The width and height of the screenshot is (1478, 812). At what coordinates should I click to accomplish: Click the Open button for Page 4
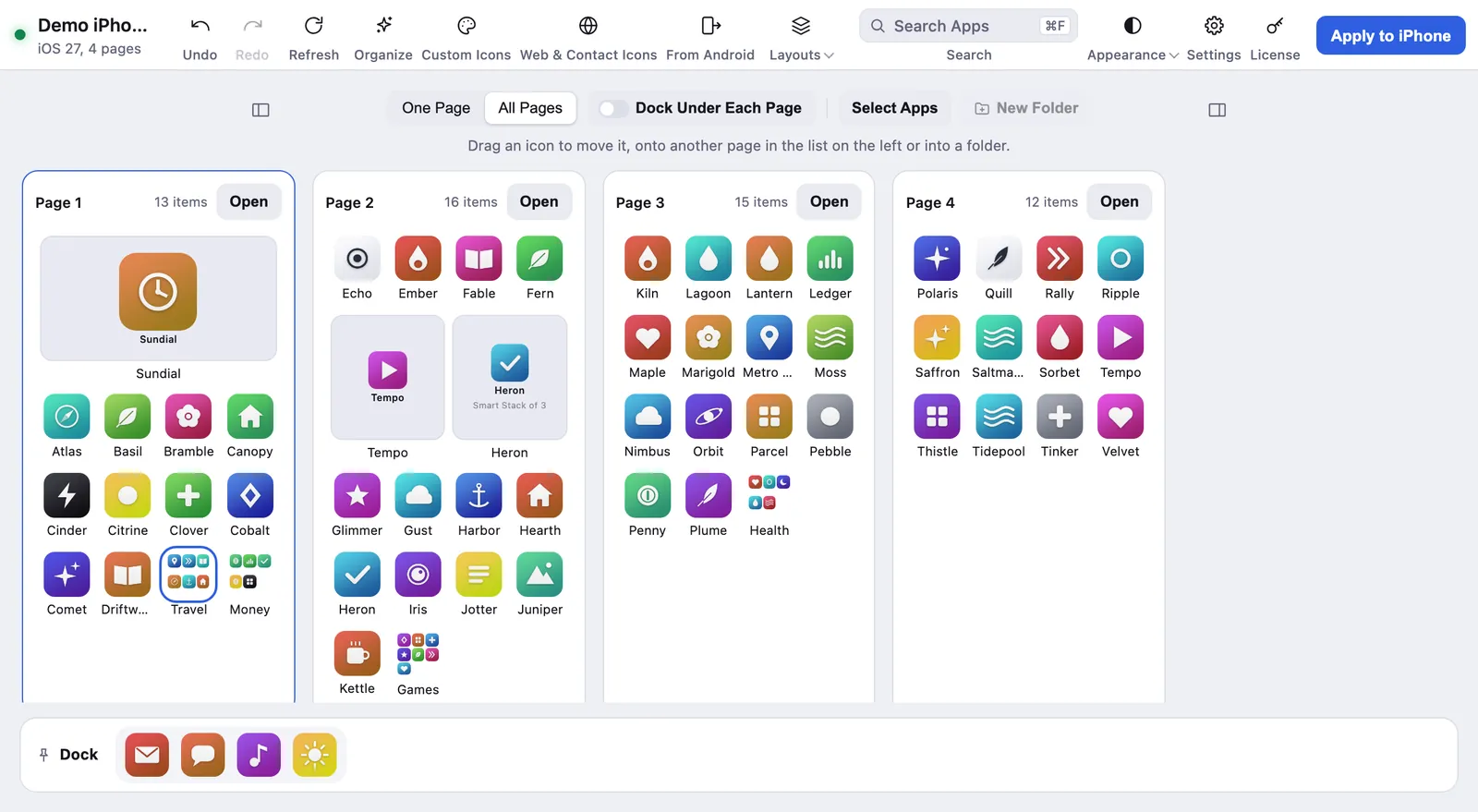(1119, 201)
